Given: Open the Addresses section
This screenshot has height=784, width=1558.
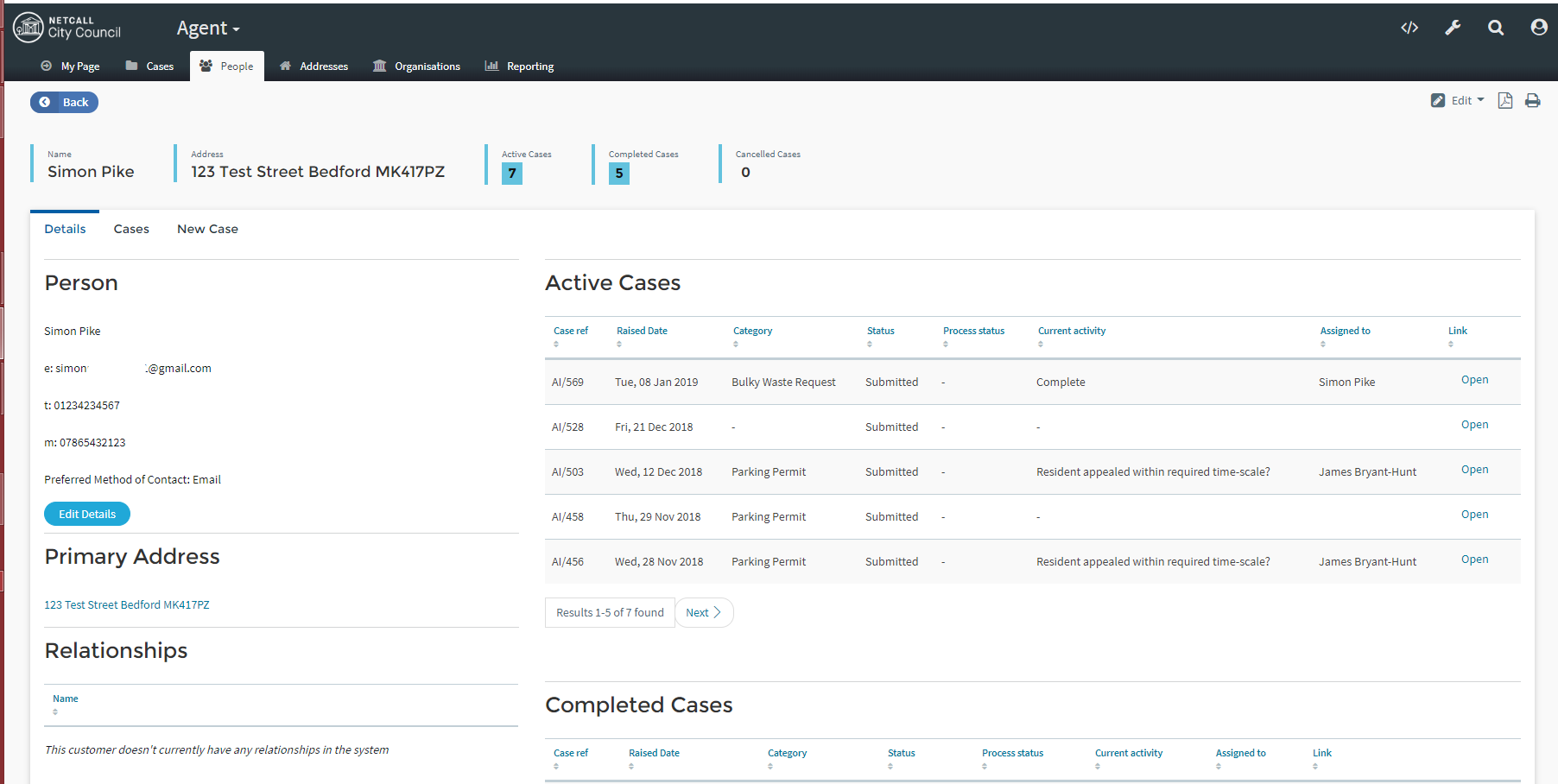Looking at the screenshot, I should pos(313,66).
